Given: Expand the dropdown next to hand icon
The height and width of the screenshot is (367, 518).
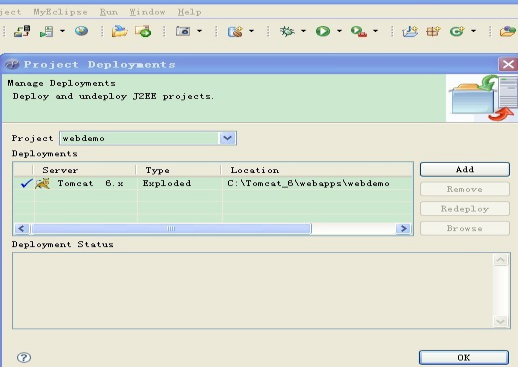Looking at the screenshot, I should click(x=252, y=31).
